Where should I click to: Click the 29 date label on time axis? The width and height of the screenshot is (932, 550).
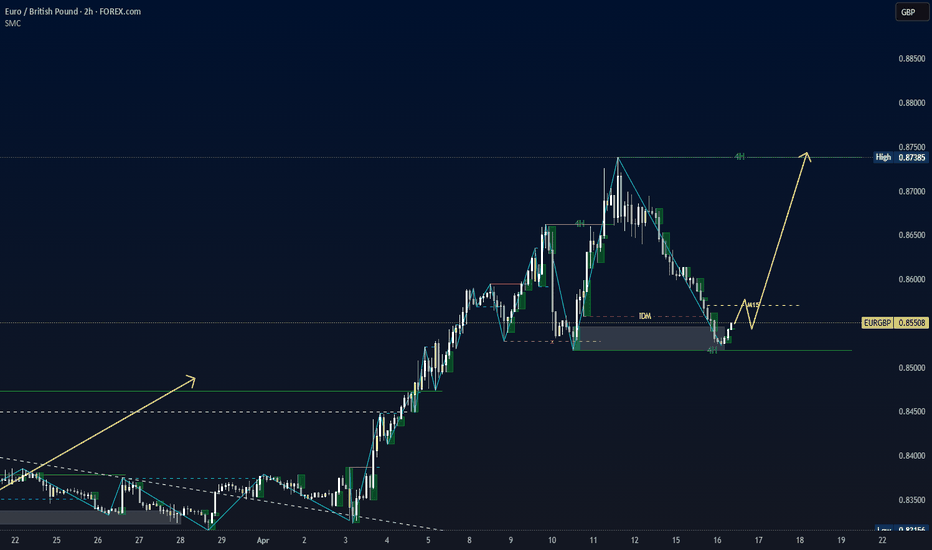tap(222, 540)
